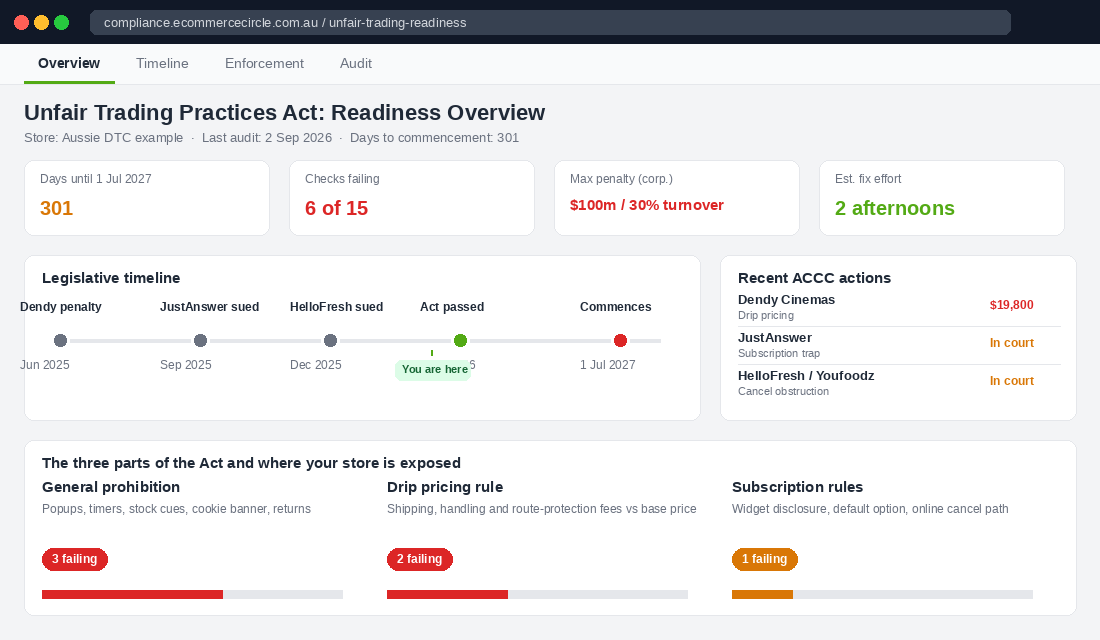
Task: Click the Drip pricing rule progress bar
Action: tap(537, 594)
